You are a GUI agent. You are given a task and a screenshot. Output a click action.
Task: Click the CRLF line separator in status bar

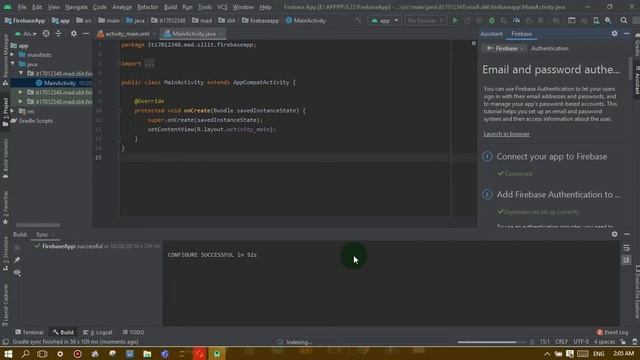(561, 342)
